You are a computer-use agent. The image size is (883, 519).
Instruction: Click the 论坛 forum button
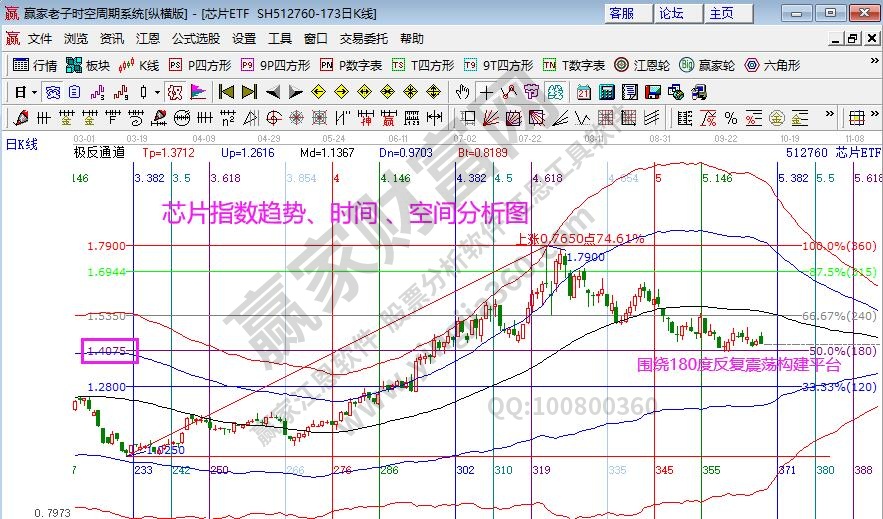pyautogui.click(x=672, y=13)
